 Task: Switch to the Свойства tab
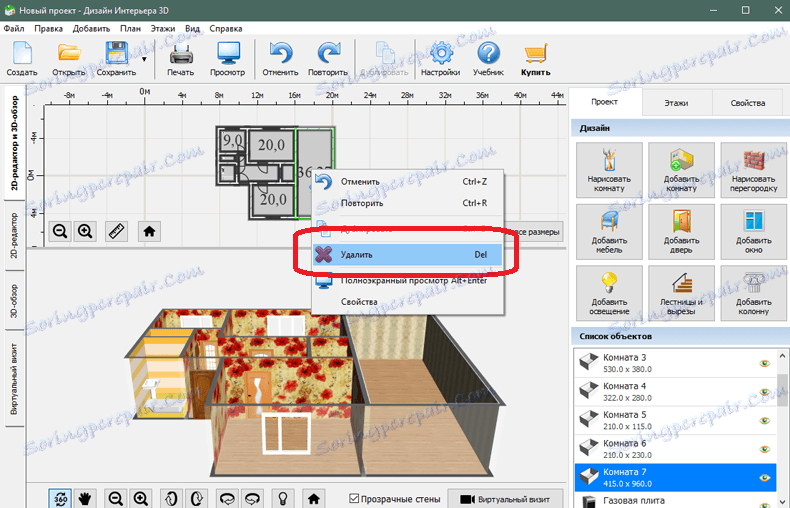click(x=748, y=103)
